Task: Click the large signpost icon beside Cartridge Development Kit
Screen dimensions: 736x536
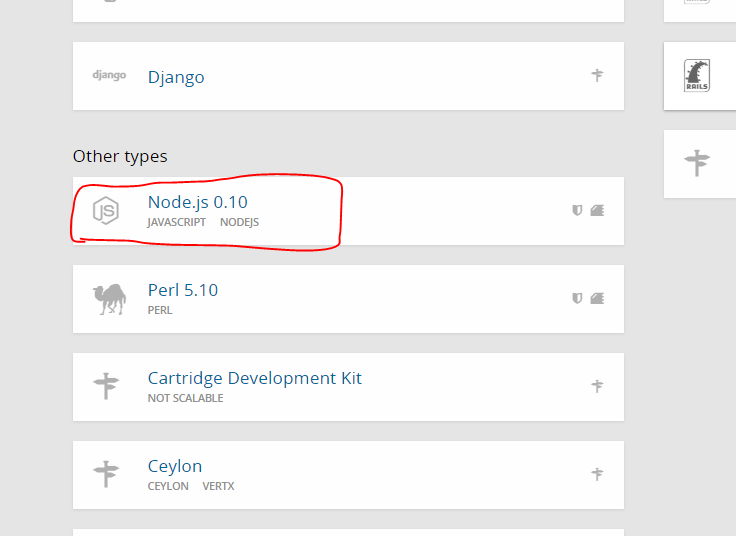Action: click(x=106, y=386)
